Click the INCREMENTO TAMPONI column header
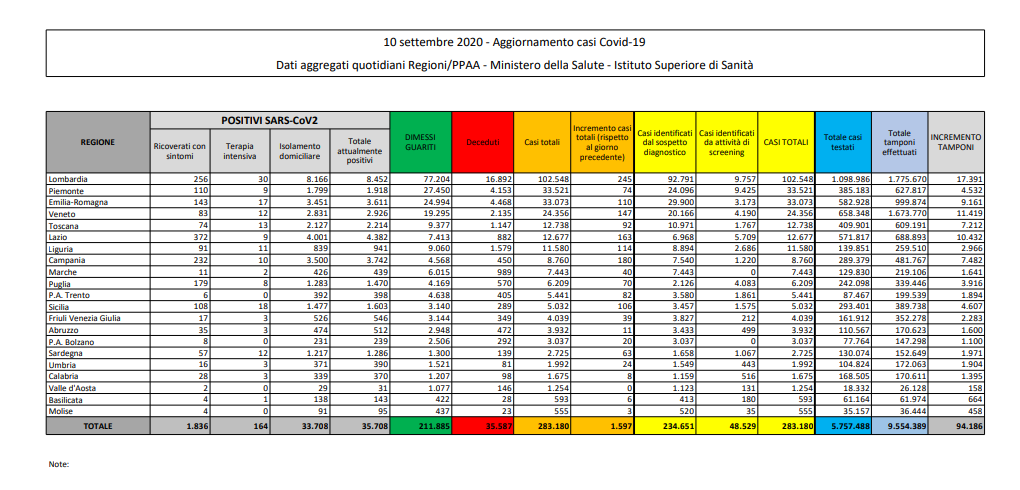1020x490 pixels. pos(956,142)
